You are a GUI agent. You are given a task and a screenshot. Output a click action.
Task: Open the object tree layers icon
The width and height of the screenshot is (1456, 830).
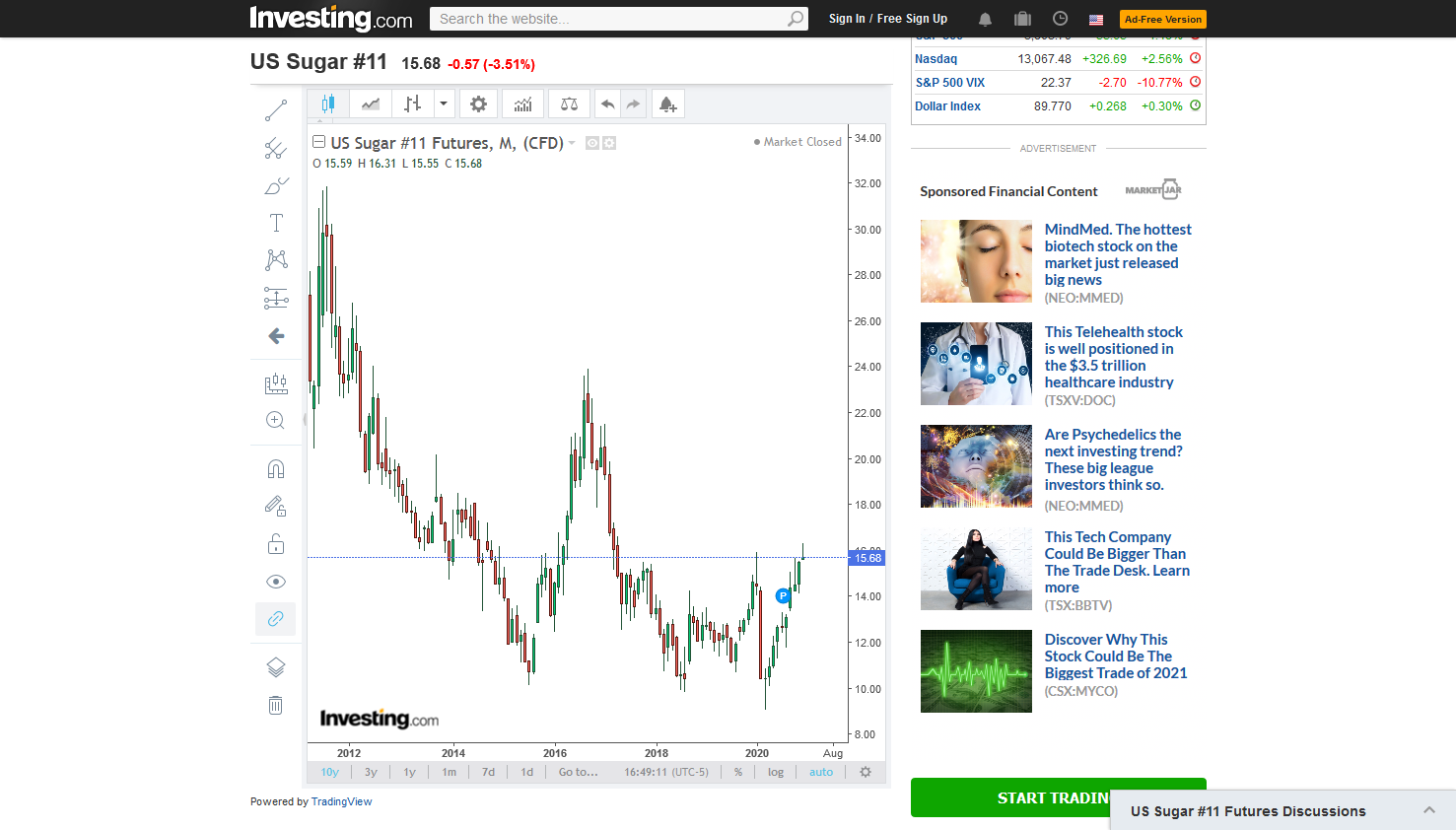pos(276,667)
